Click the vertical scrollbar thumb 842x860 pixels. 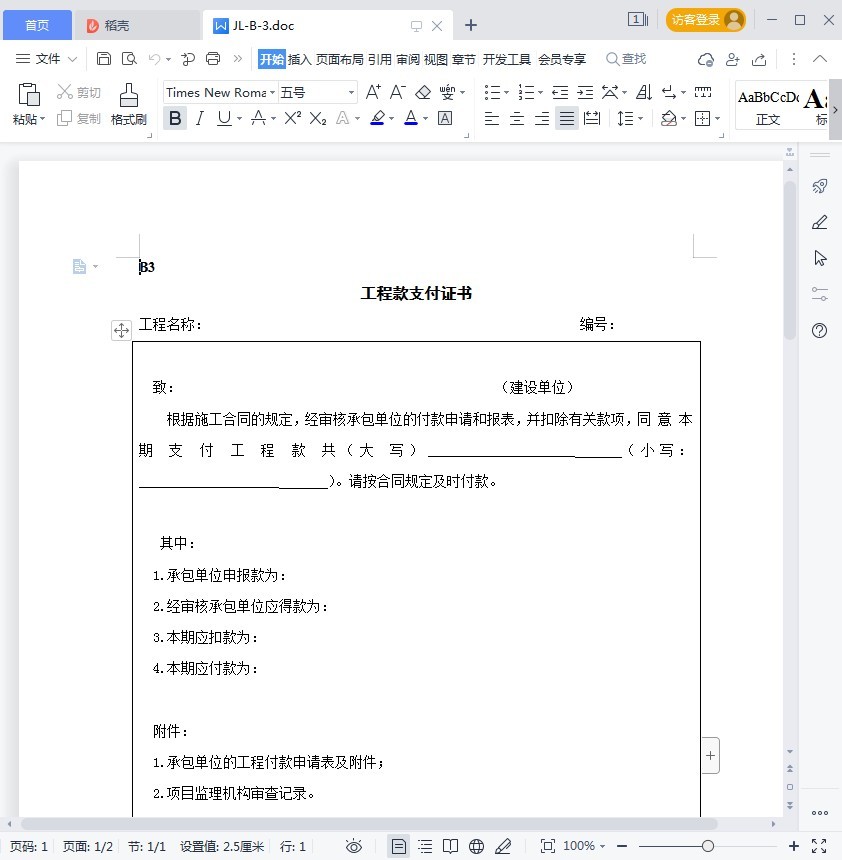coord(790,260)
